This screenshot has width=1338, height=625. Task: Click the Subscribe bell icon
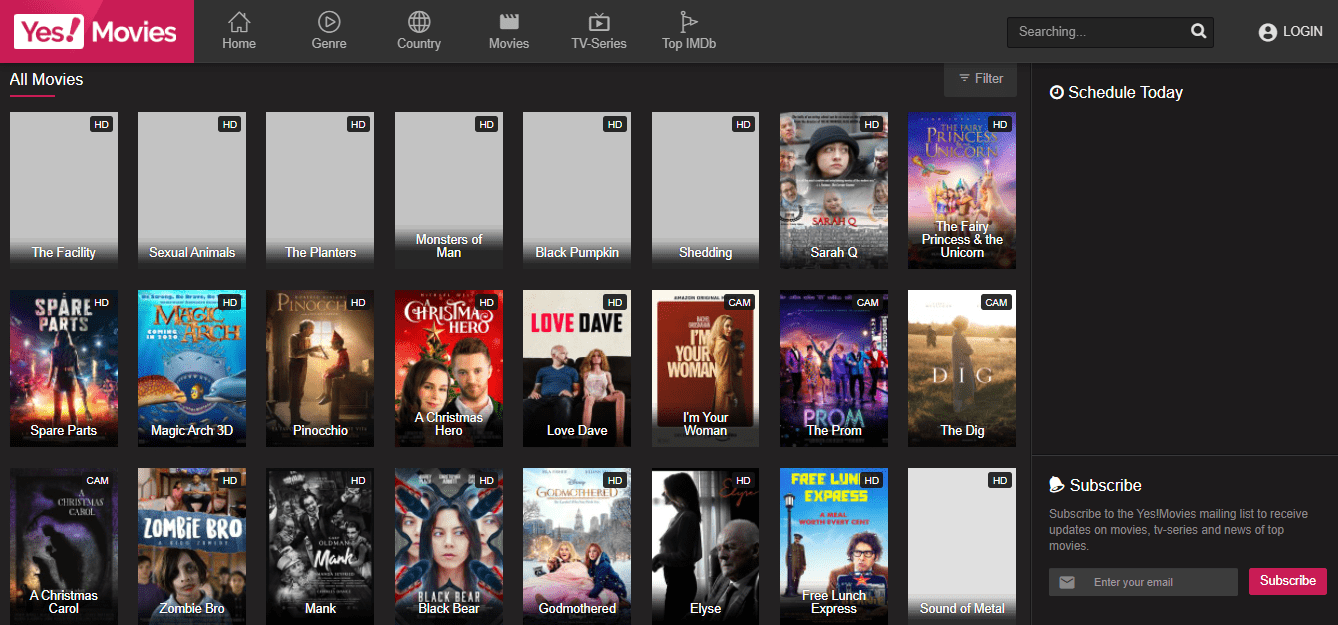tap(1057, 485)
